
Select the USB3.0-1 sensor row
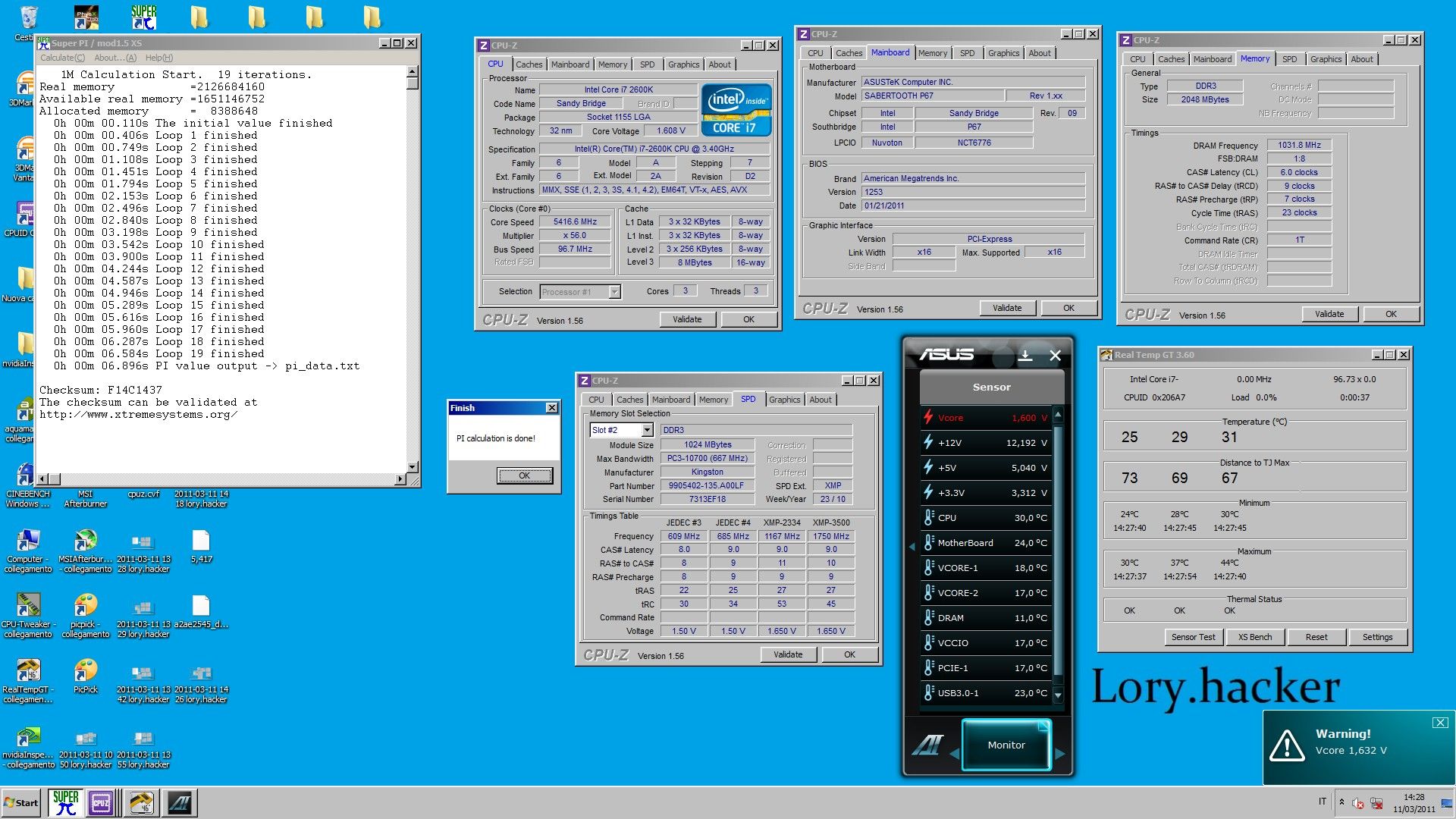tap(986, 693)
